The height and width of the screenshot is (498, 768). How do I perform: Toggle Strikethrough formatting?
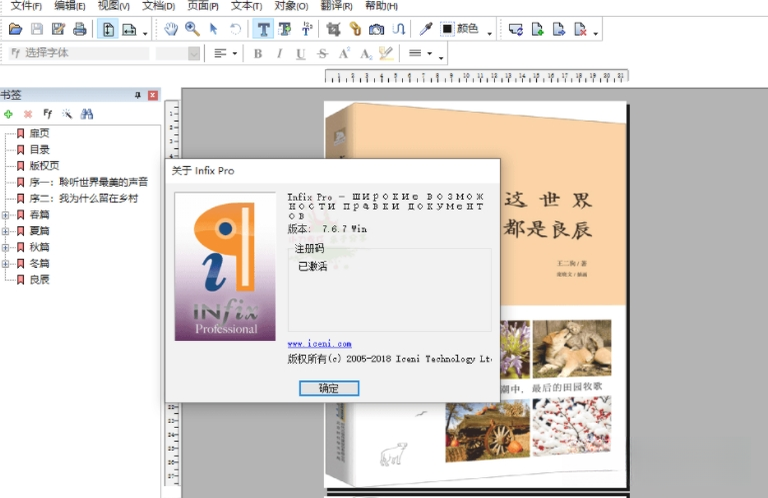322,53
